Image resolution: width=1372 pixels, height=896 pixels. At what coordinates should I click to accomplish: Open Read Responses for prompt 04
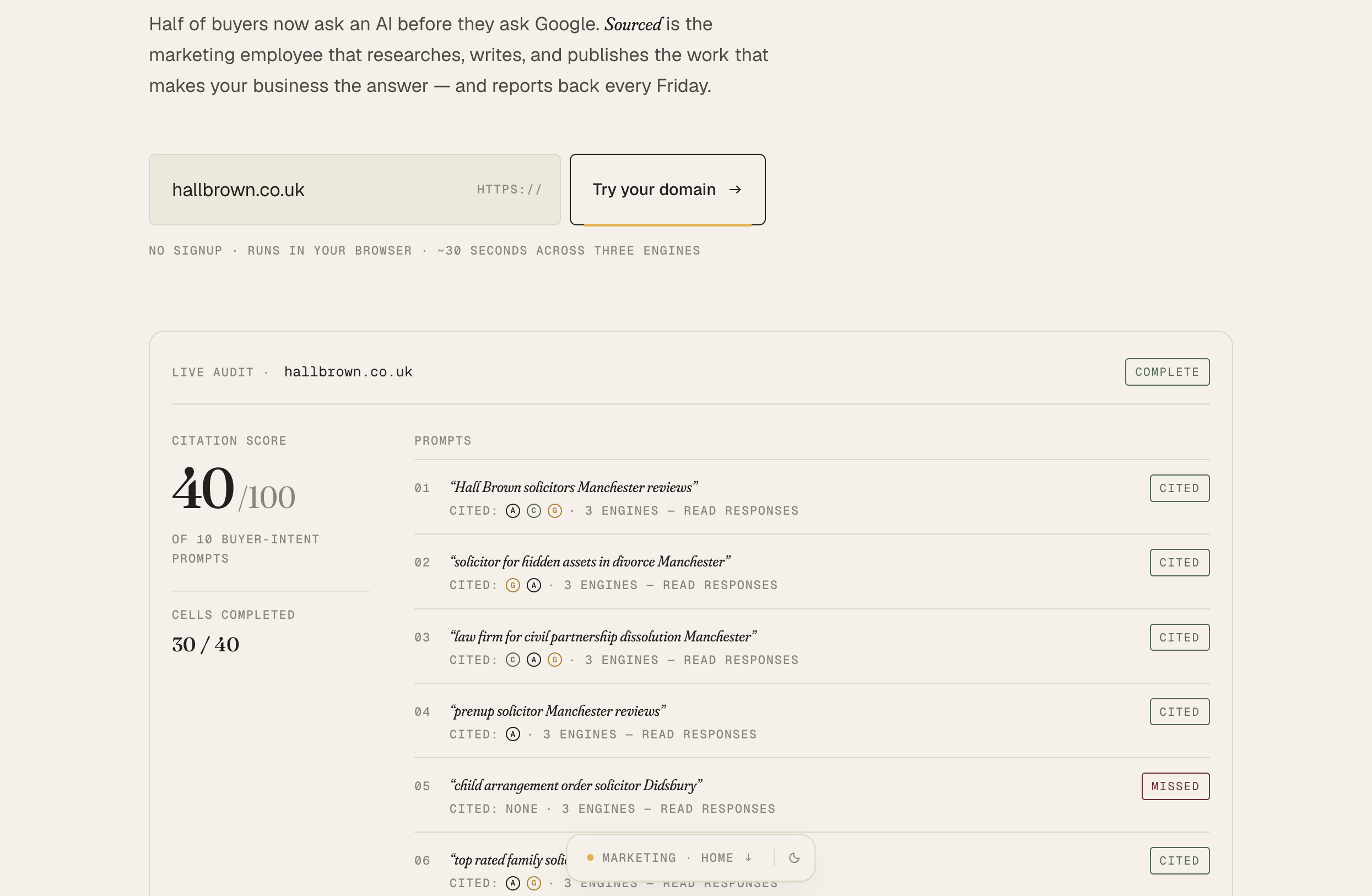(x=699, y=734)
